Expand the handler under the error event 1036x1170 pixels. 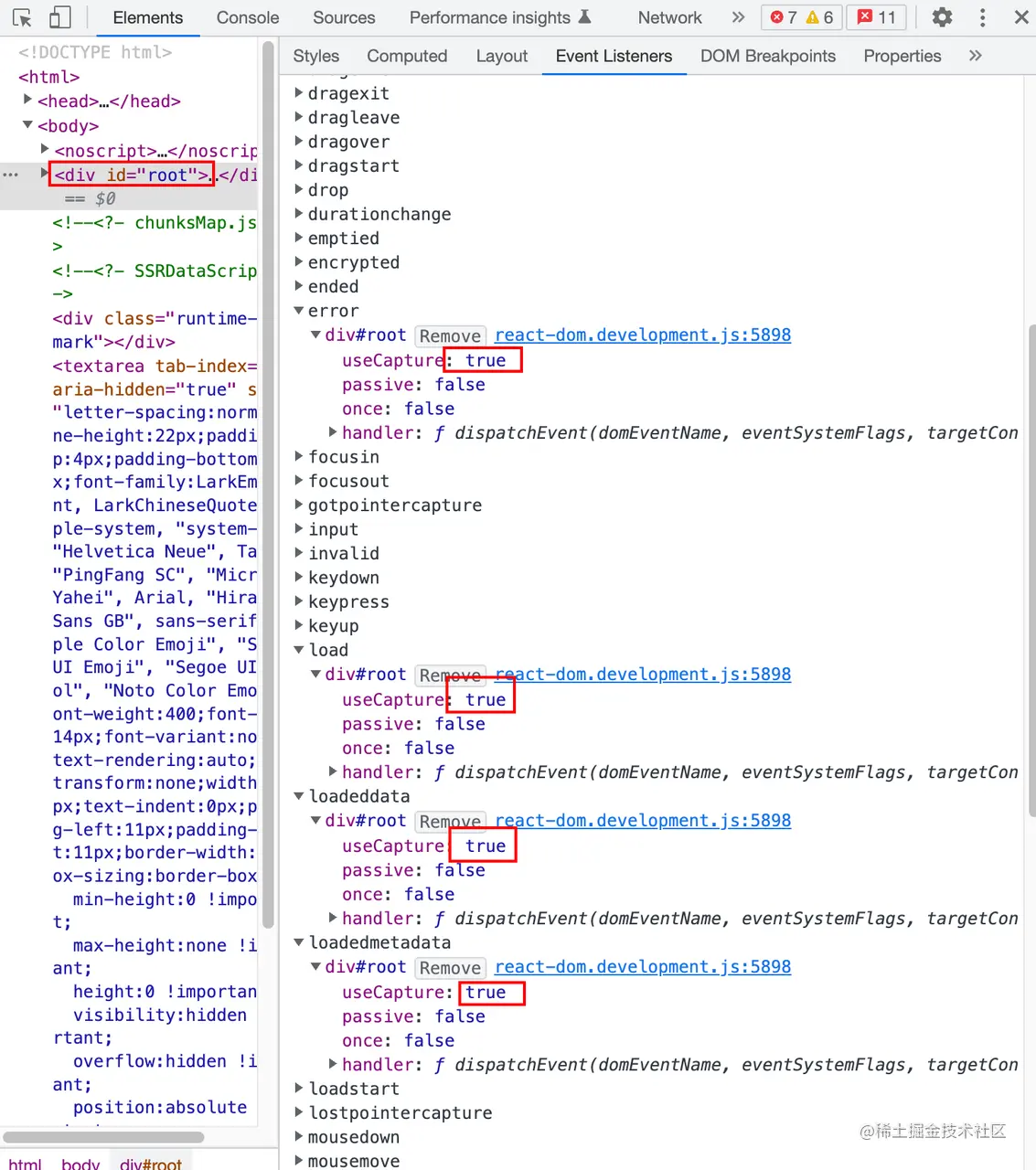pos(334,431)
